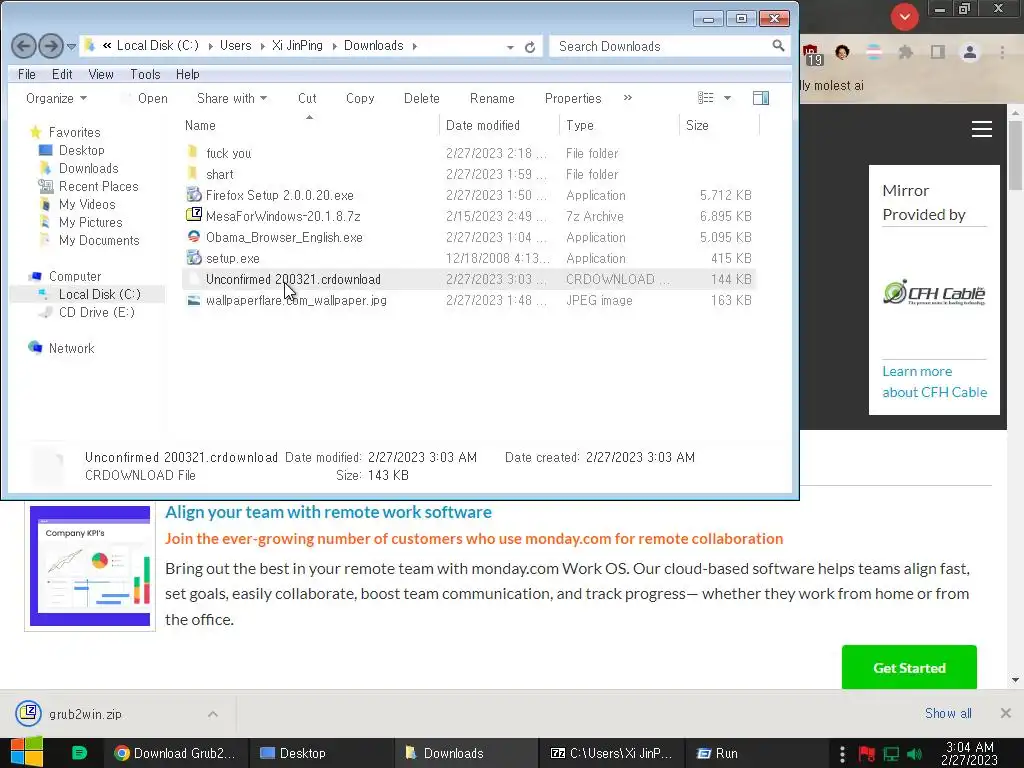Screen dimensions: 1024x768
Task: Open Chrome extensions puzzle icon
Action: pyautogui.click(x=905, y=52)
